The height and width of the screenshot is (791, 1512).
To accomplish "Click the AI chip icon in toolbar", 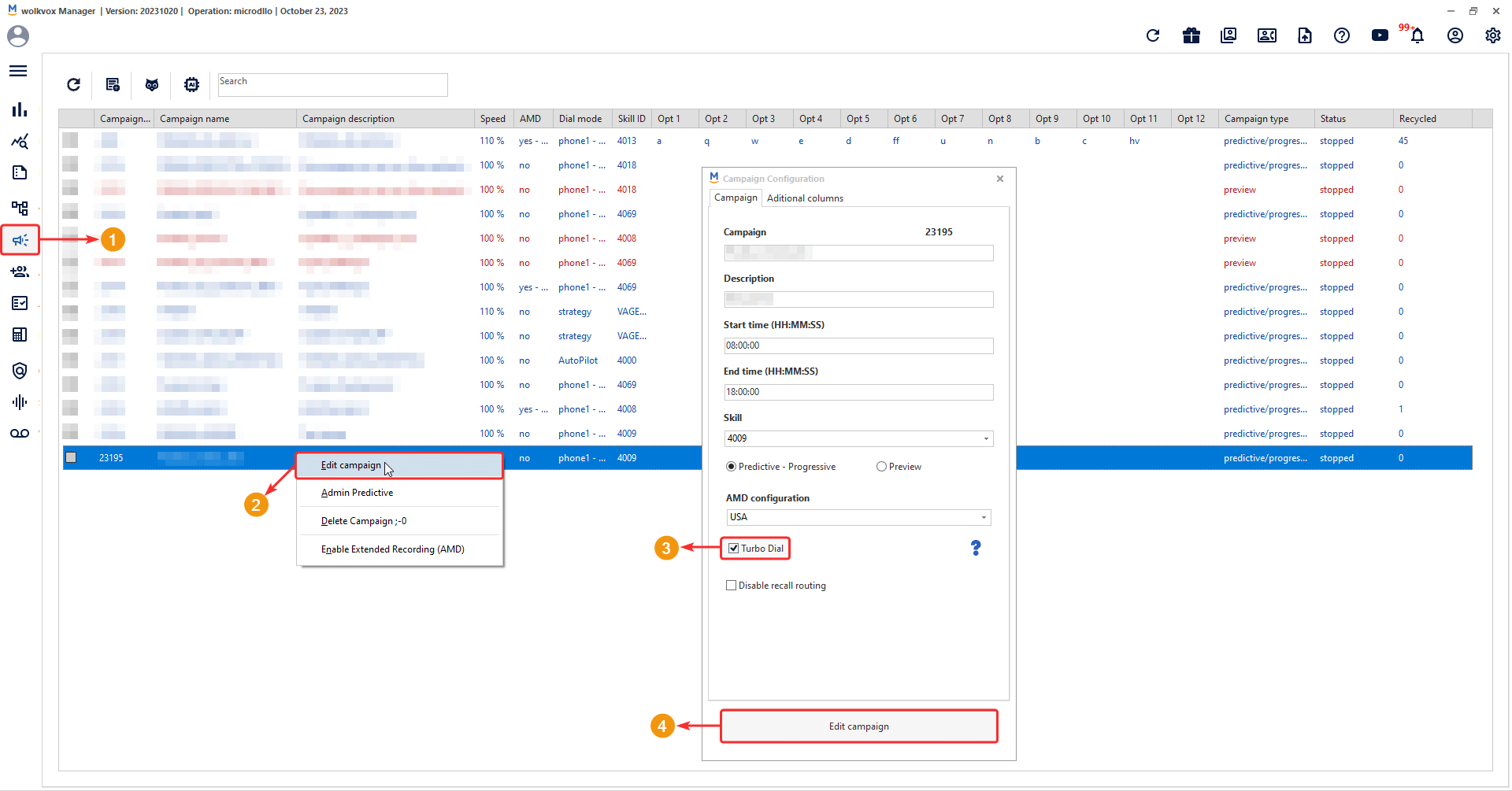I will [191, 84].
